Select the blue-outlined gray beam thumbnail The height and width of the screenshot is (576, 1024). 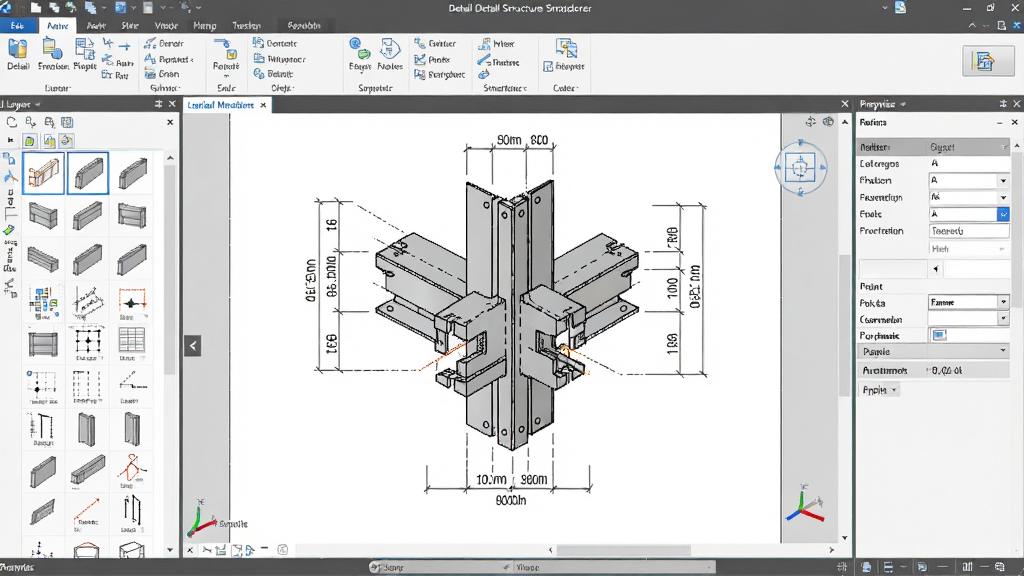point(88,173)
